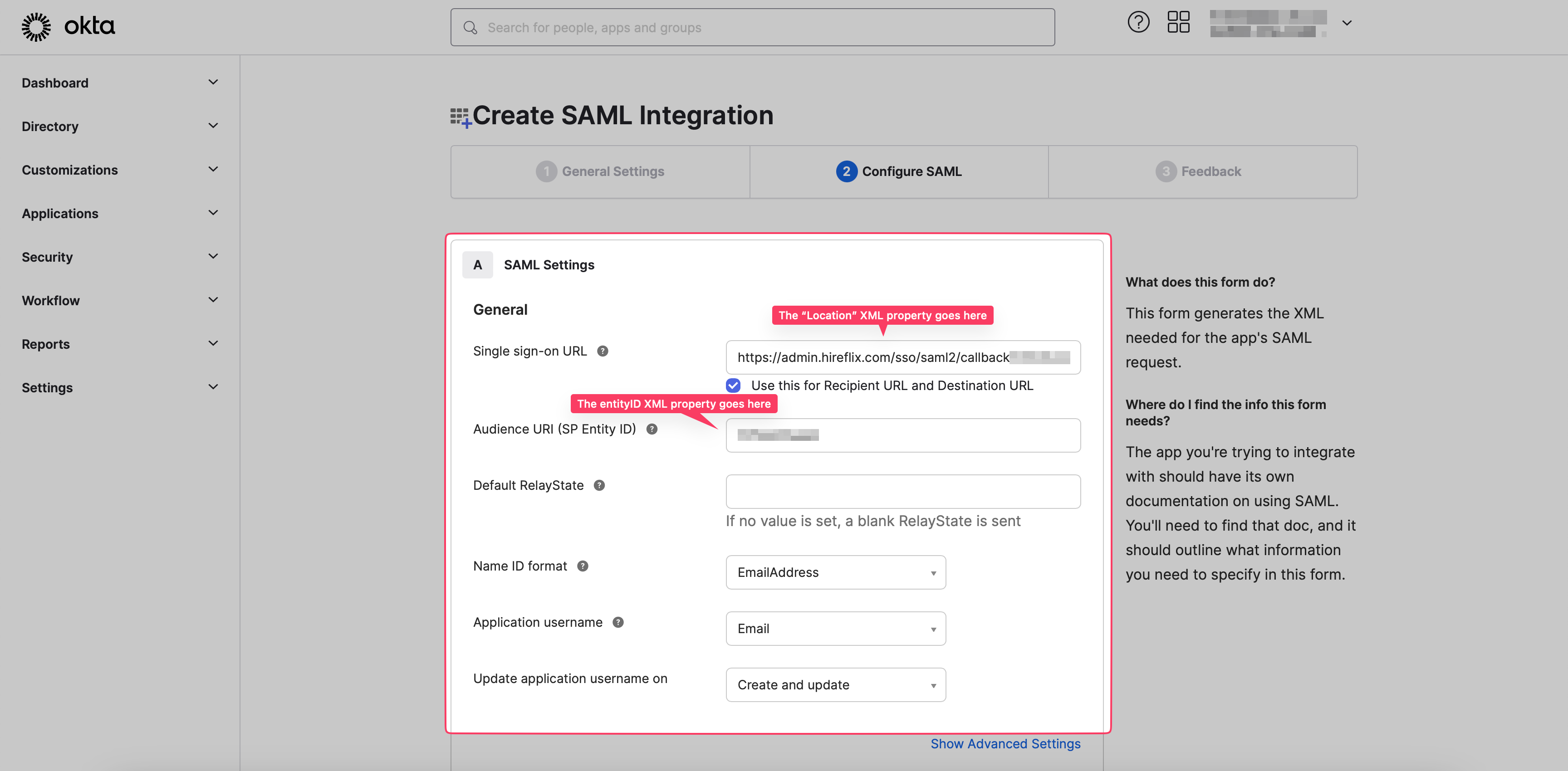
Task: Open the apps grid icon in header
Action: pos(1178,23)
